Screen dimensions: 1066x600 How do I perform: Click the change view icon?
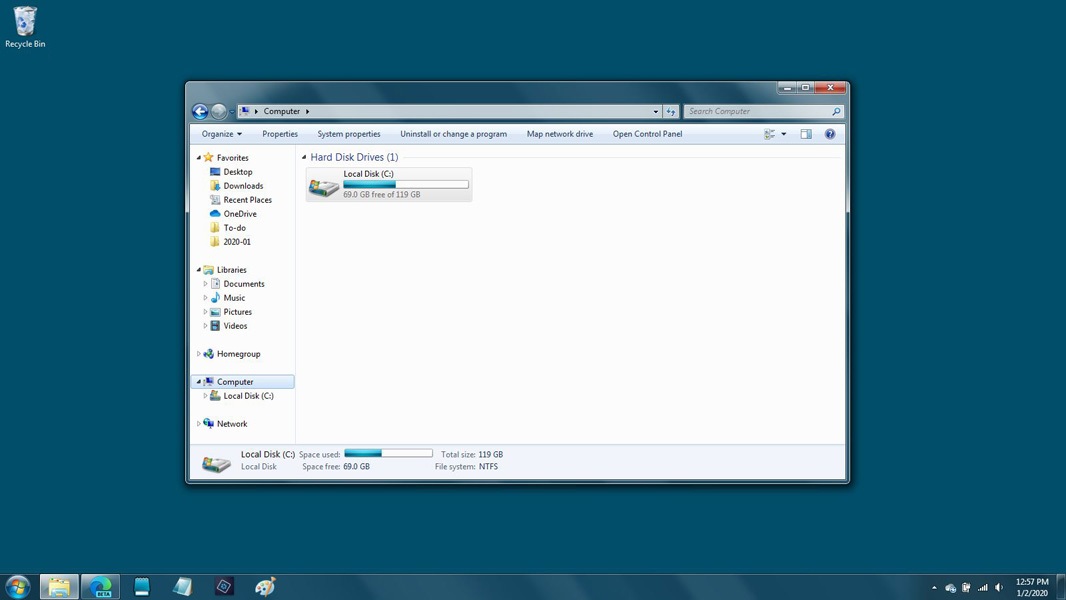[770, 134]
